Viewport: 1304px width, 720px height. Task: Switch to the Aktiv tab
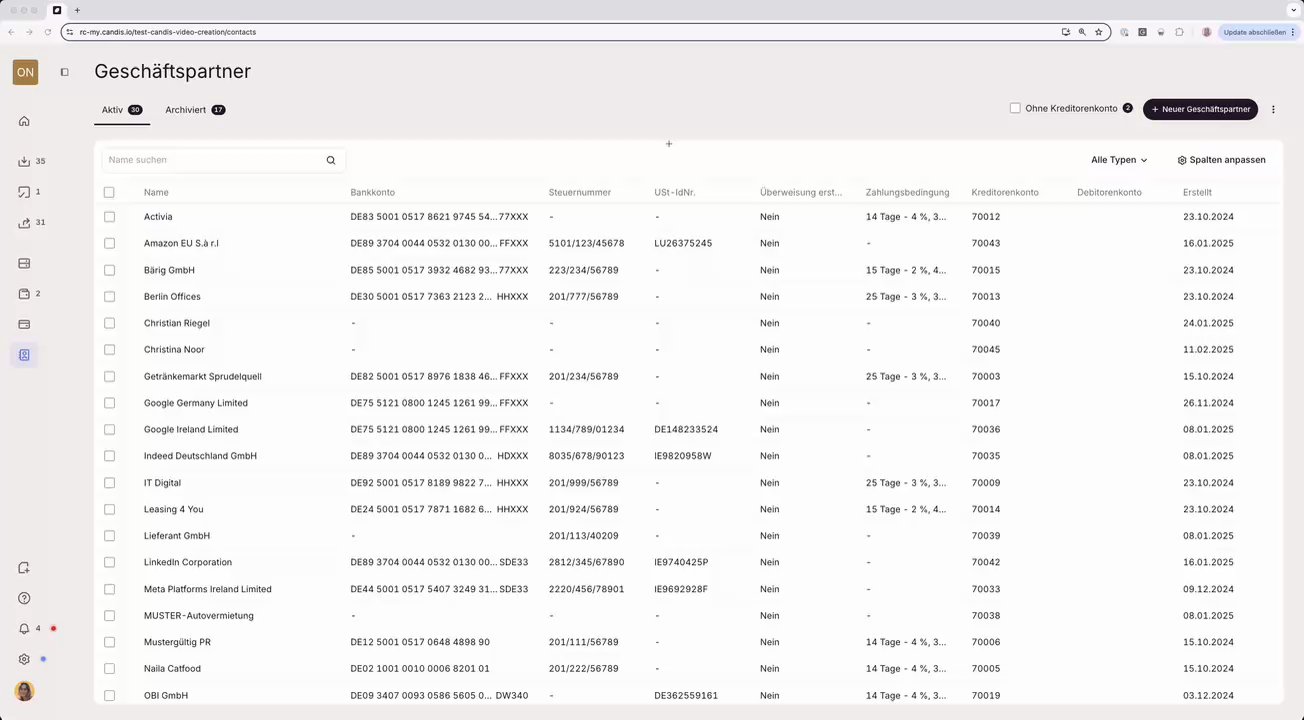122,110
